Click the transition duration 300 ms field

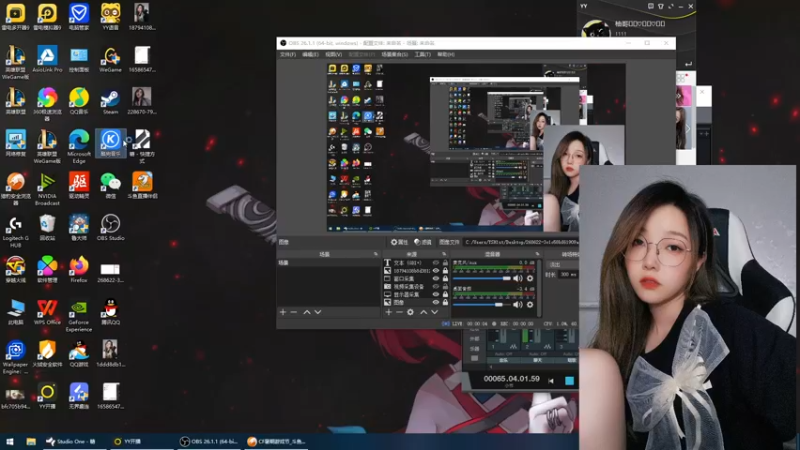point(568,275)
